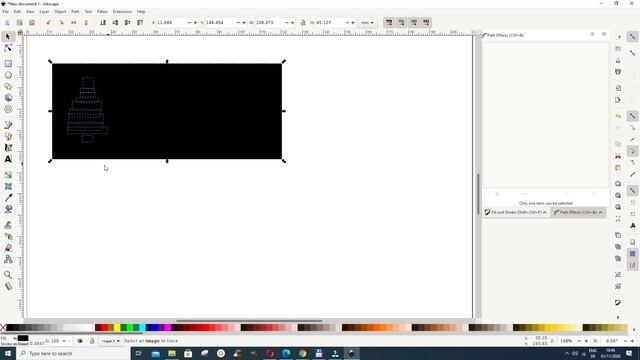Select the Selector arrow tool

coord(8,37)
